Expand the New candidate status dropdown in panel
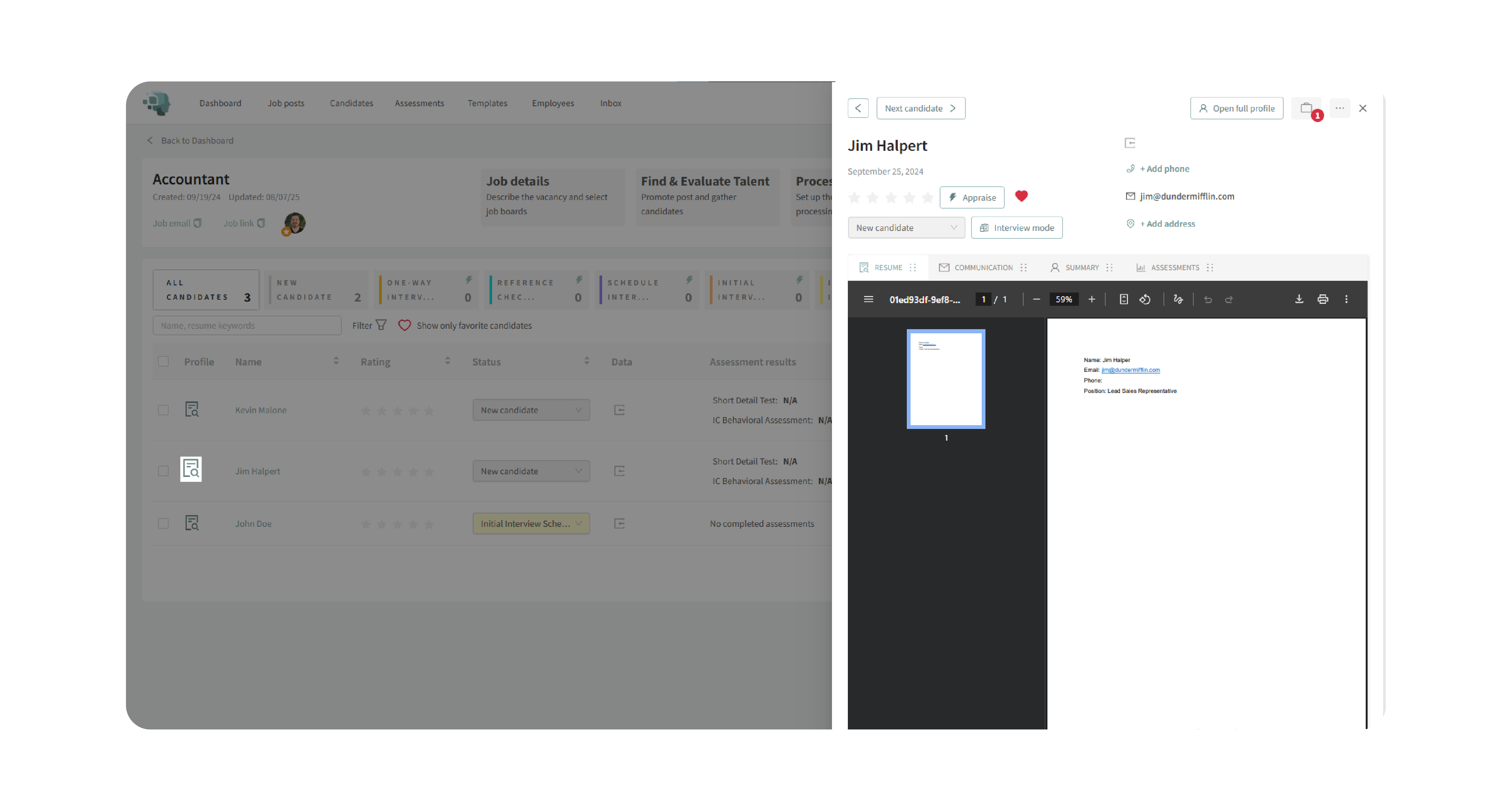Image resolution: width=1512 pixels, height=811 pixels. click(x=906, y=228)
